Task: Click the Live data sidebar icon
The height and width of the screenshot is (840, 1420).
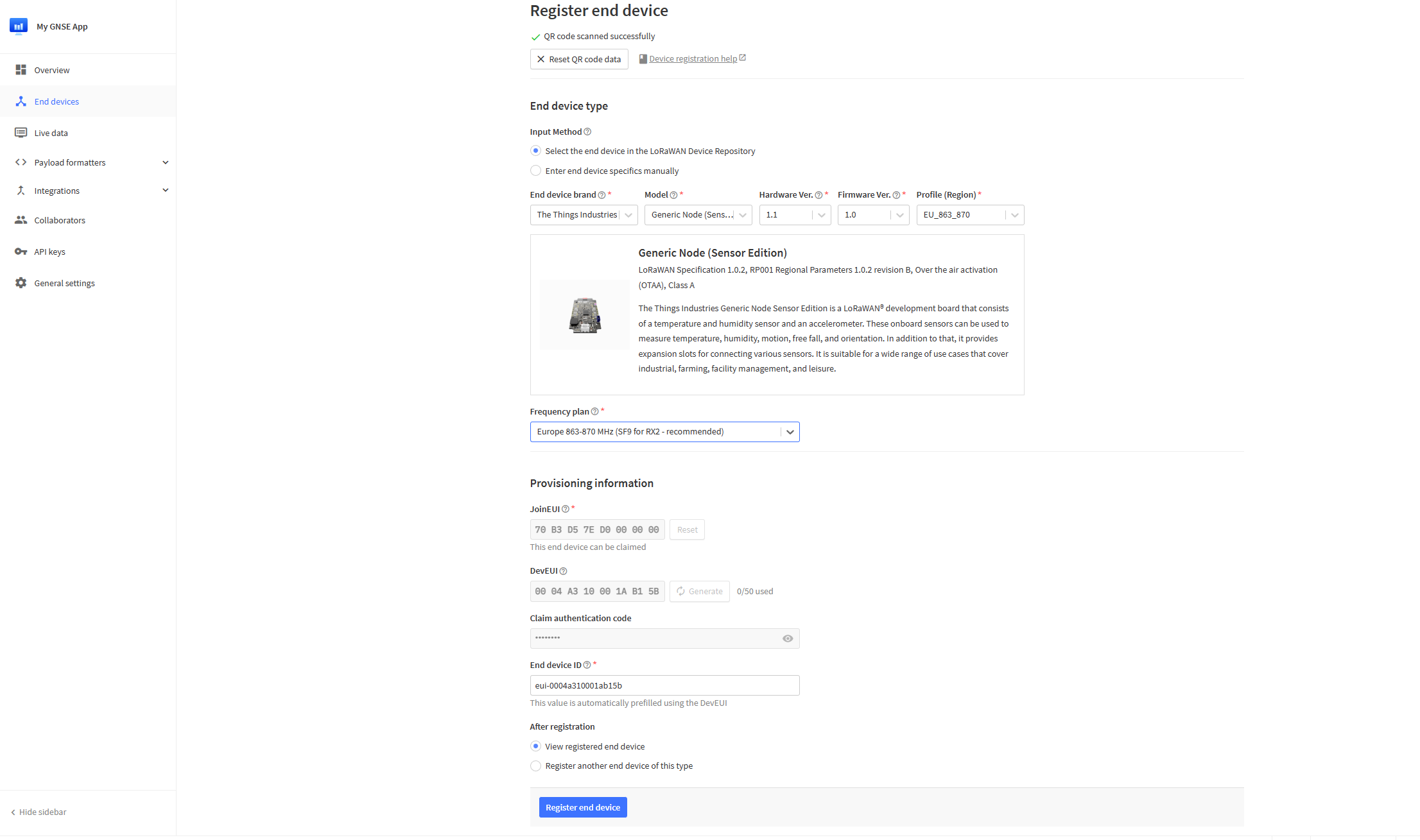Action: point(21,132)
